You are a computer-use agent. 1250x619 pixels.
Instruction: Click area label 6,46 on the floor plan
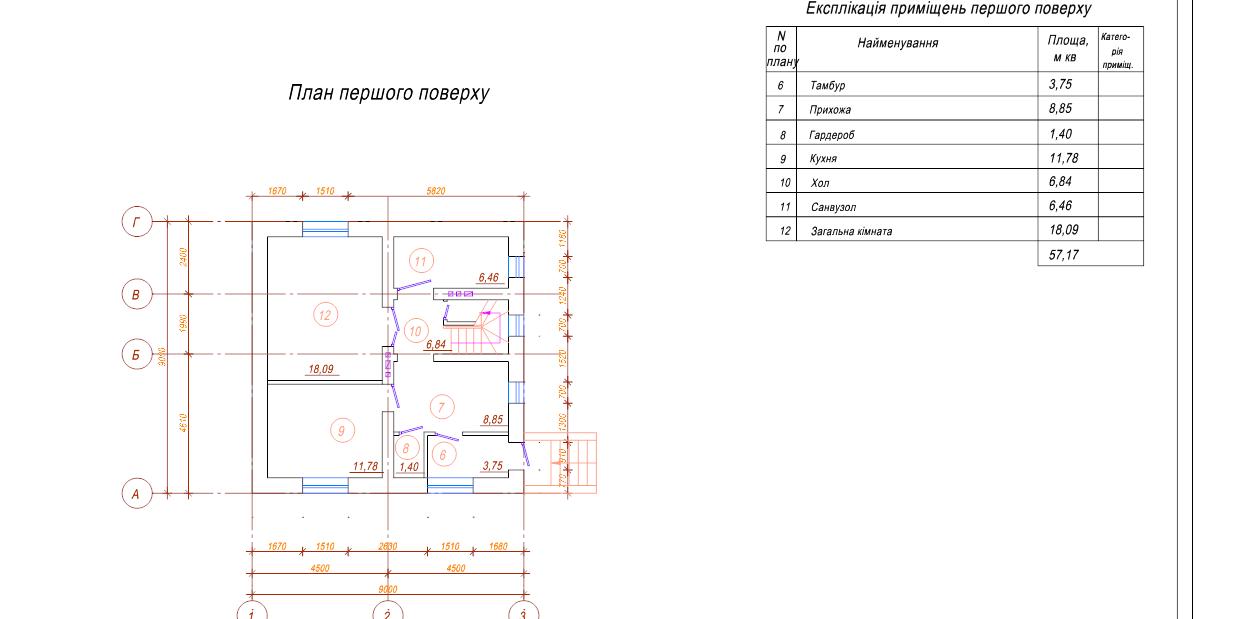(489, 276)
